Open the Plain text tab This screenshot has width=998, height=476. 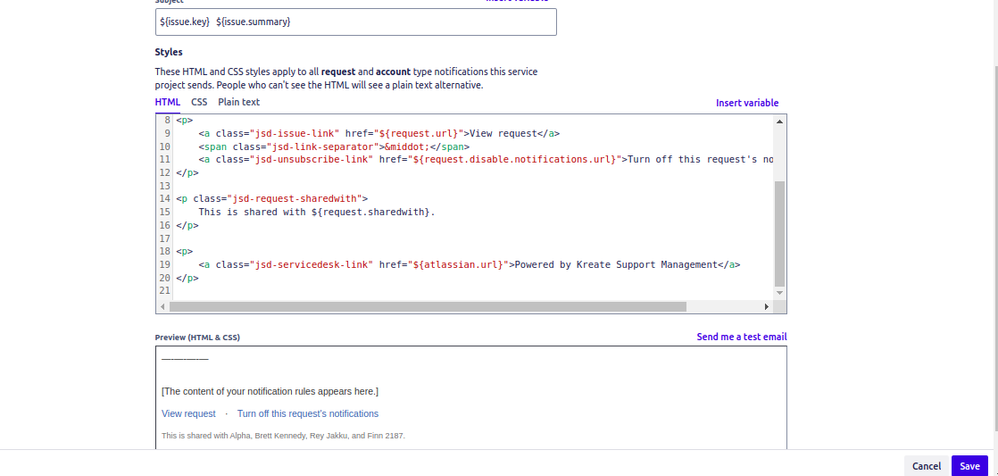239,102
